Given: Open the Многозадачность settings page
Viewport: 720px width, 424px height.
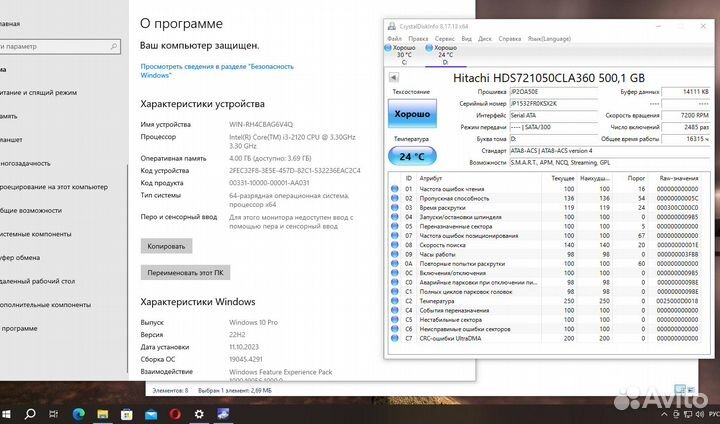Looking at the screenshot, I should (x=25, y=163).
